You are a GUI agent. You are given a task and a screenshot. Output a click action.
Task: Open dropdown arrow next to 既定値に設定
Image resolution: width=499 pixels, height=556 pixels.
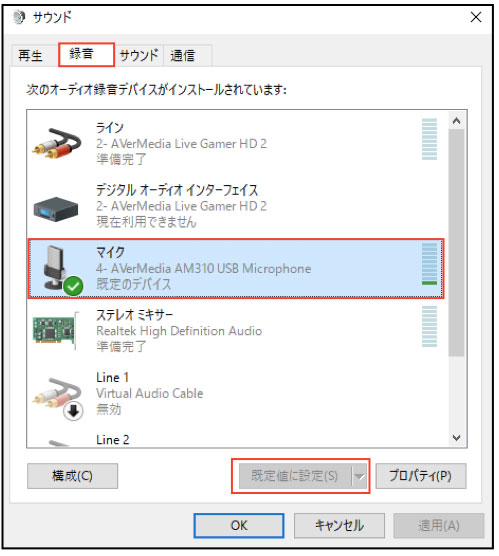point(360,476)
